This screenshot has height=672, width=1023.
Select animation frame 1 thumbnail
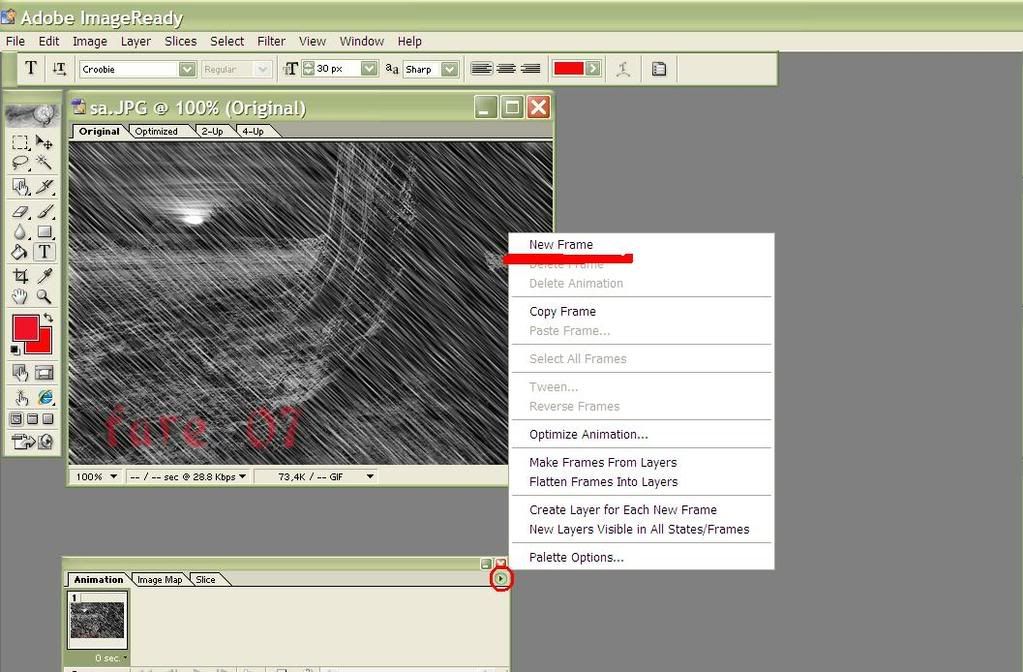point(97,620)
